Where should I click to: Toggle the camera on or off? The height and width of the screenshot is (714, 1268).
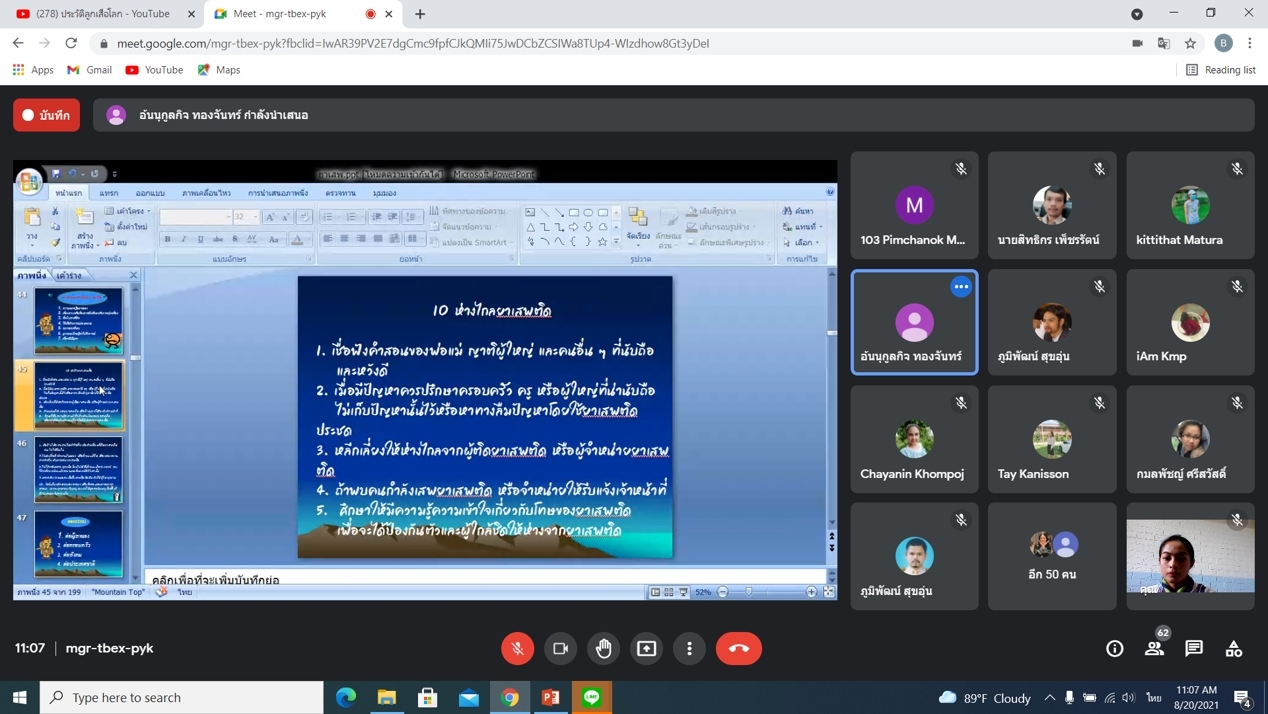[561, 648]
